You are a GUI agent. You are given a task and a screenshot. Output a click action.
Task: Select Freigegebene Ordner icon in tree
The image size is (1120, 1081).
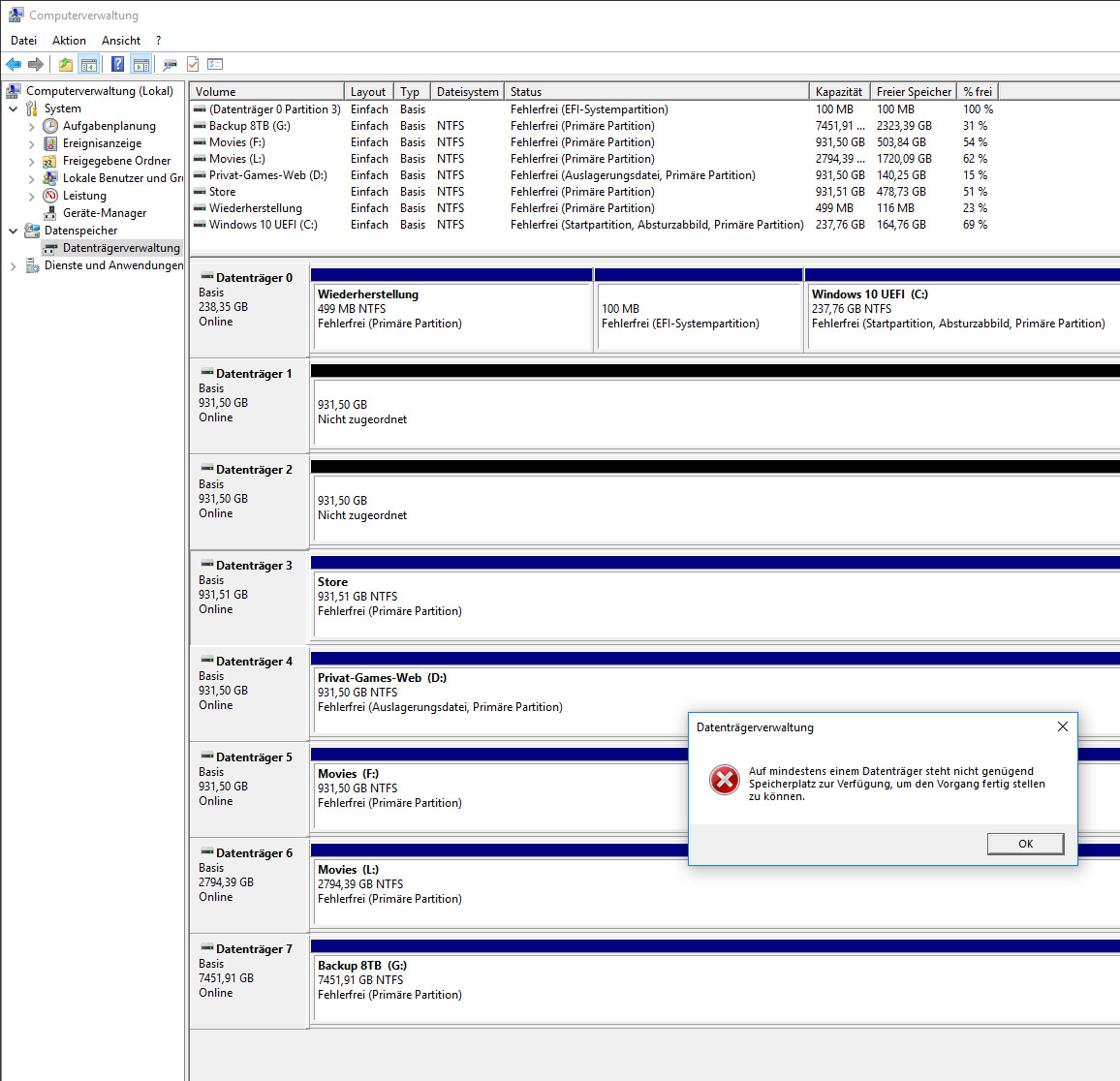click(50, 161)
